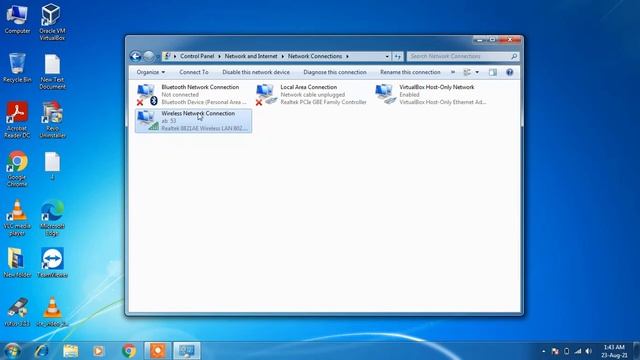Viewport: 640px width, 360px height.
Task: Click Diagnose this connection
Action: coord(335,72)
